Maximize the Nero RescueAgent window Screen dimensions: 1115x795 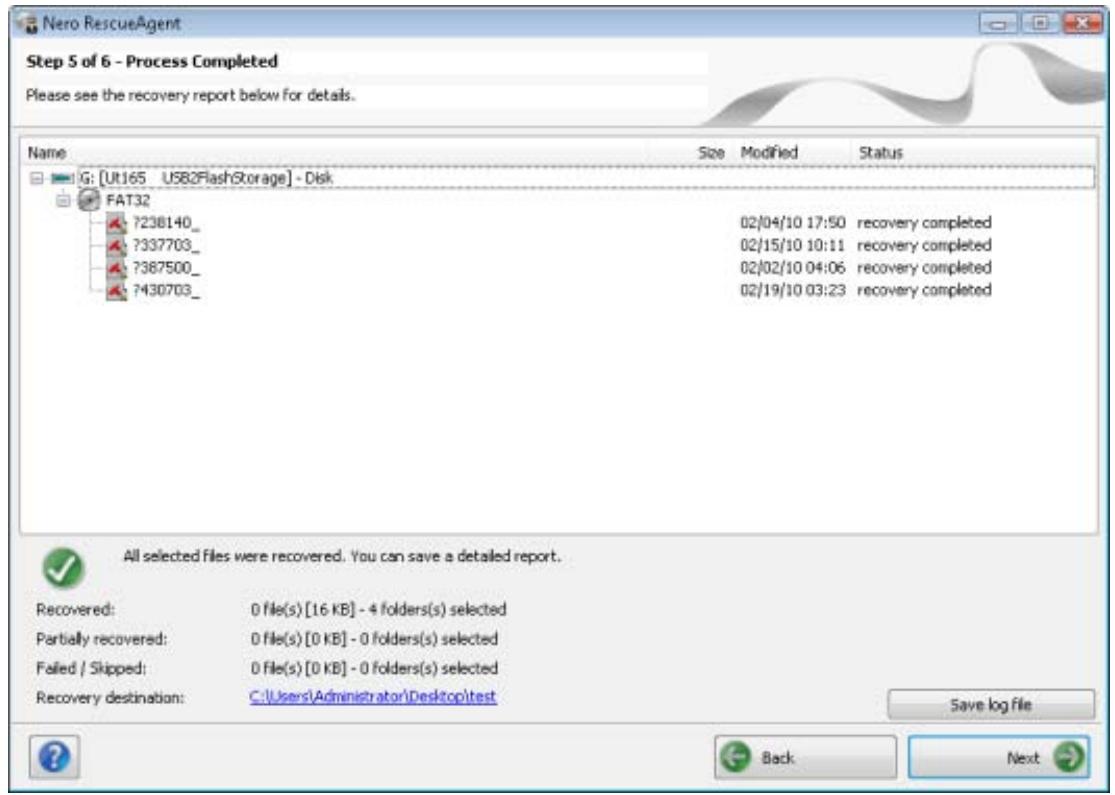(1040, 23)
